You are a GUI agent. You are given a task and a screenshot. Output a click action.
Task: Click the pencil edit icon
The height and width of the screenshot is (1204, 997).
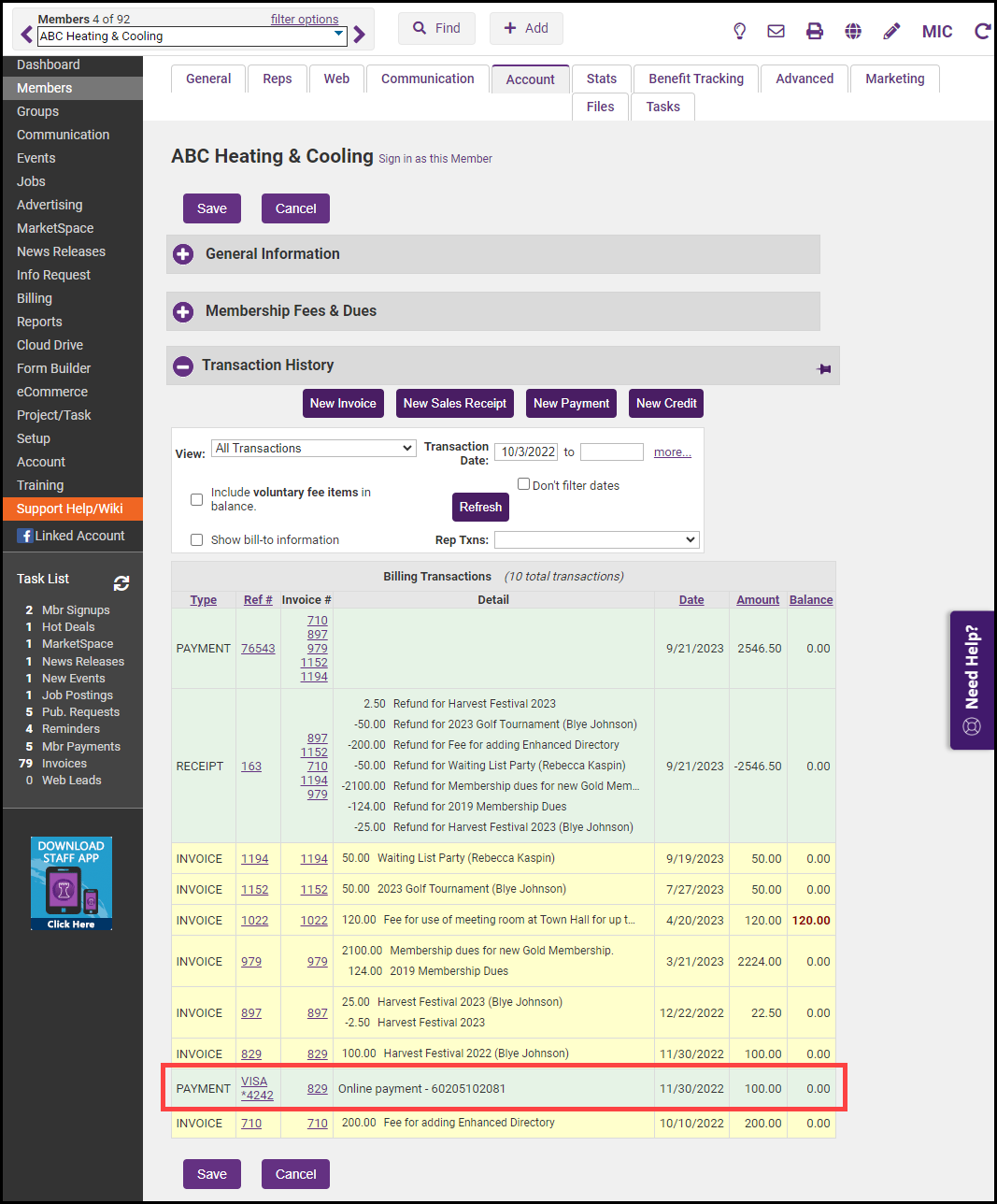(891, 31)
